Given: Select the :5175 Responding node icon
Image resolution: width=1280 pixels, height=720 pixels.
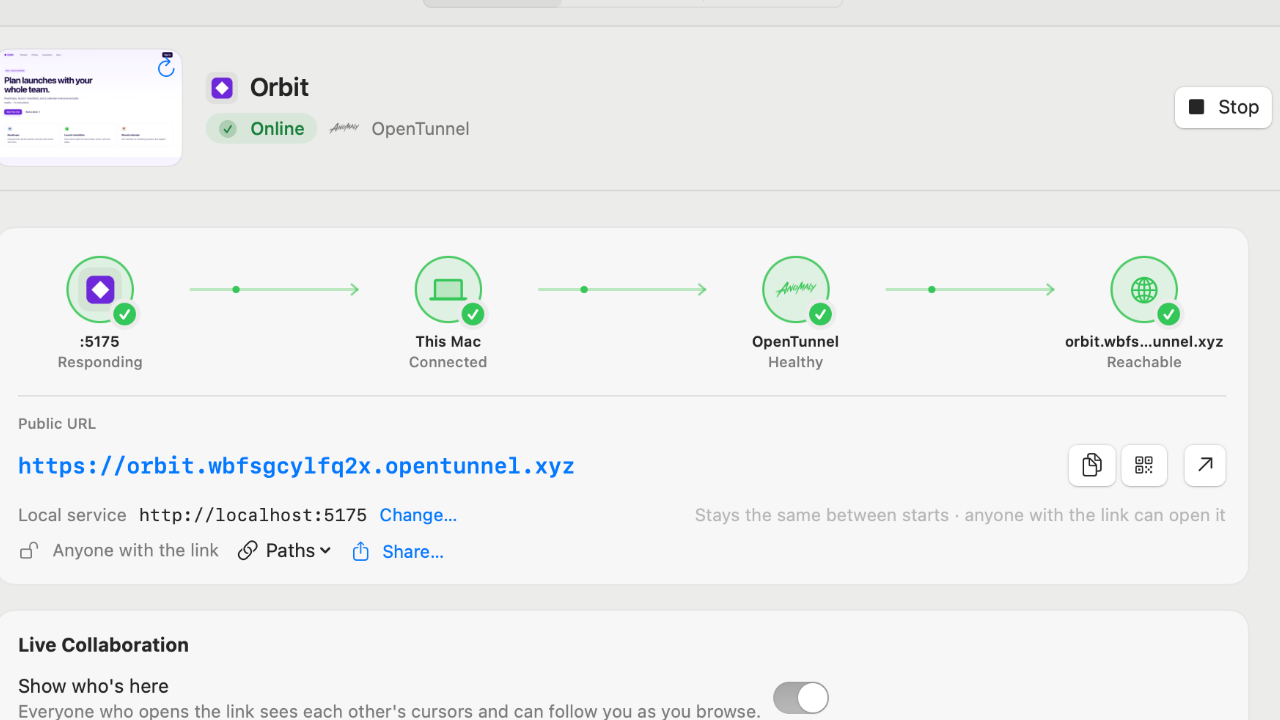Looking at the screenshot, I should (x=100, y=290).
